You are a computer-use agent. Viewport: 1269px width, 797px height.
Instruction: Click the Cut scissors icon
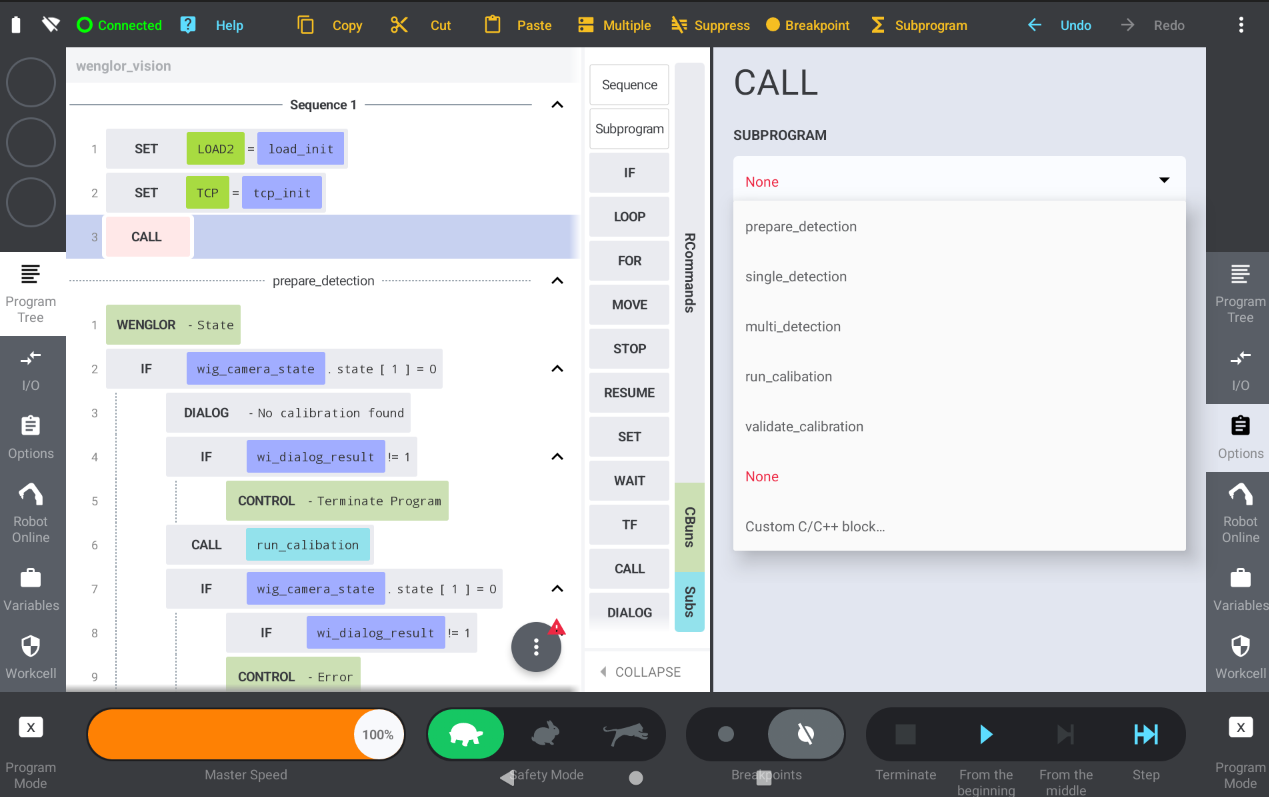[399, 25]
